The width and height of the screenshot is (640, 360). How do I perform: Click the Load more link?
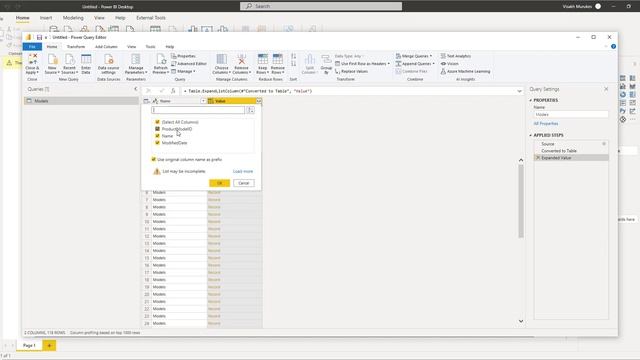click(x=243, y=171)
